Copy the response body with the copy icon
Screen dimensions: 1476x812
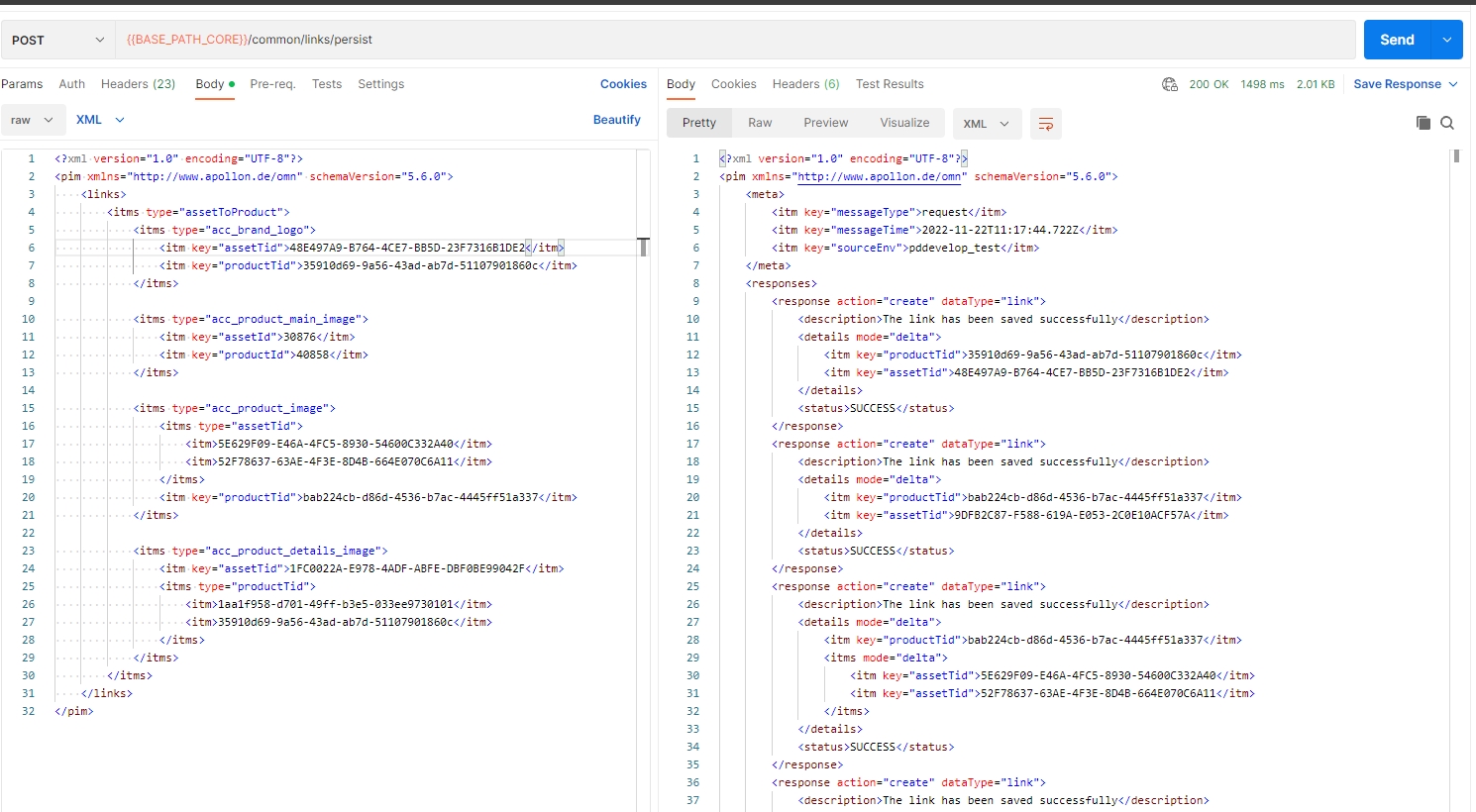(x=1423, y=123)
